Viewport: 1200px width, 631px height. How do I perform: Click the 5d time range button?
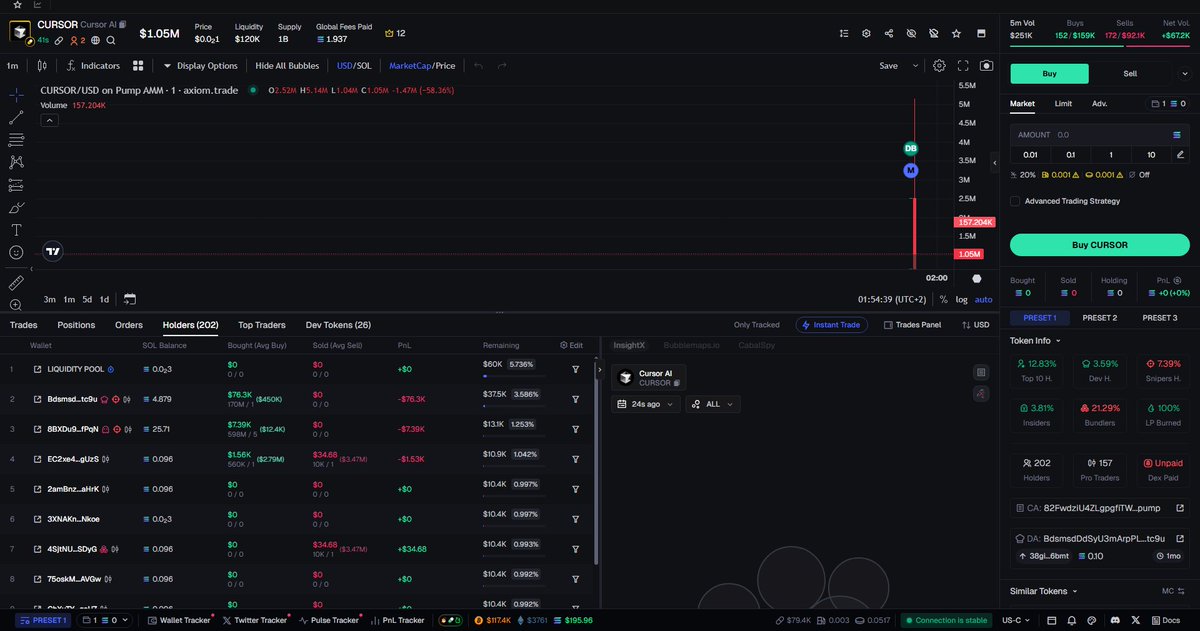point(87,299)
